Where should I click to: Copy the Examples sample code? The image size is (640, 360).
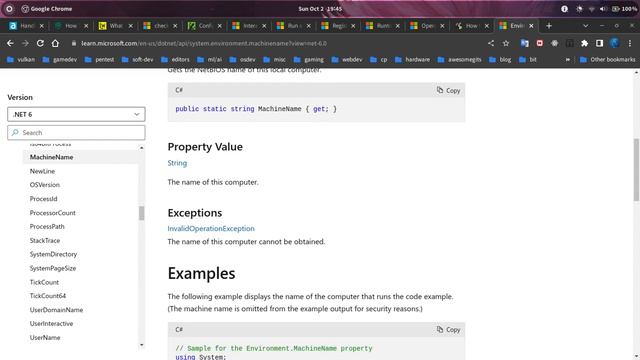pos(448,329)
